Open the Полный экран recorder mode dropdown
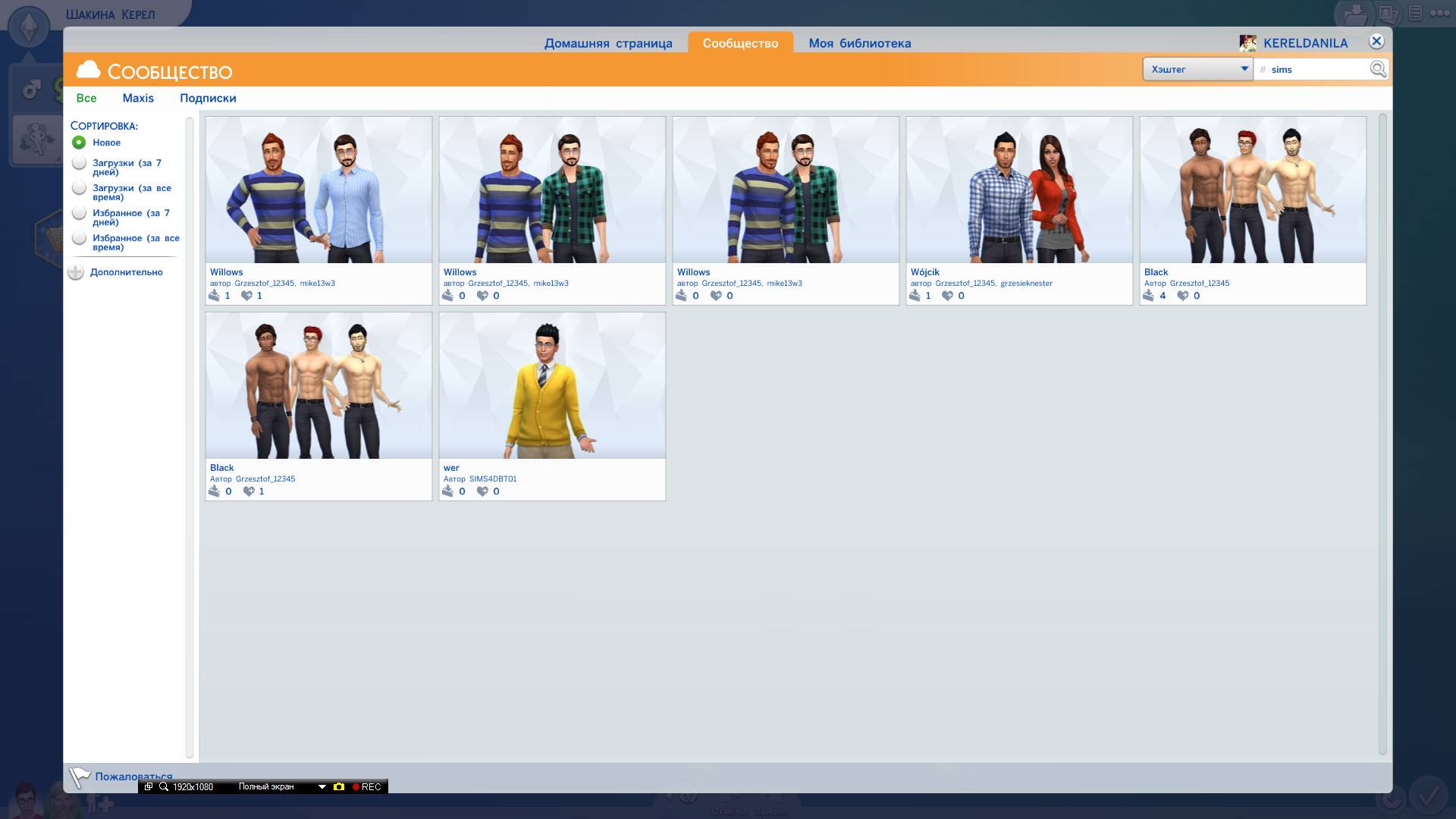The image size is (1456, 819). coord(322,786)
